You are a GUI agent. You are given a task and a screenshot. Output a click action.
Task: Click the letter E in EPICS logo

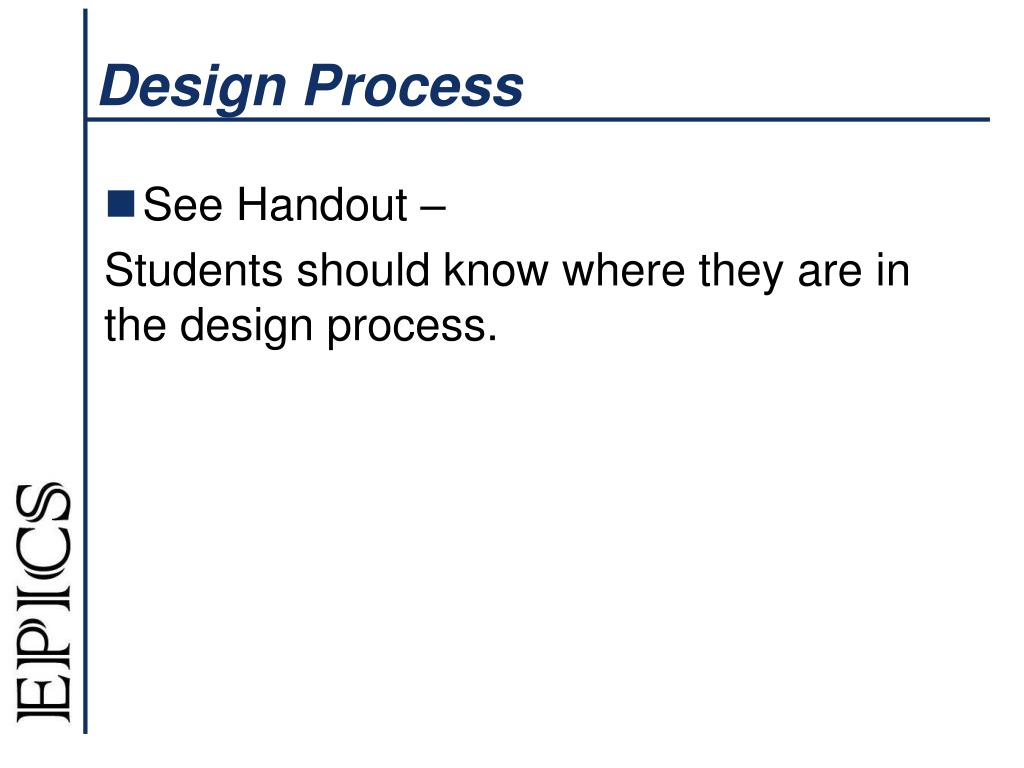(x=43, y=703)
